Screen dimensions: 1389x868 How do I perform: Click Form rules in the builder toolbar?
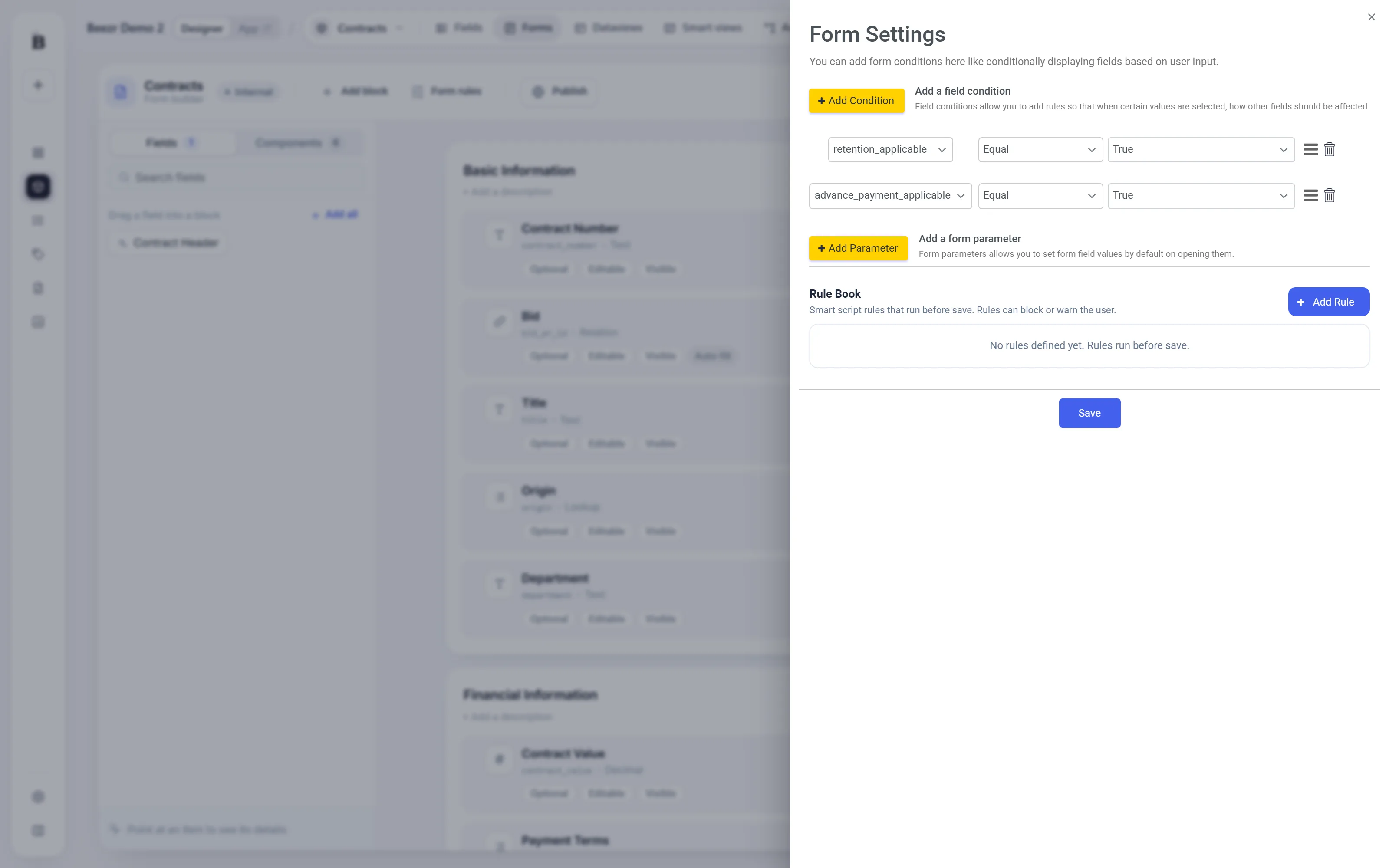(x=447, y=91)
